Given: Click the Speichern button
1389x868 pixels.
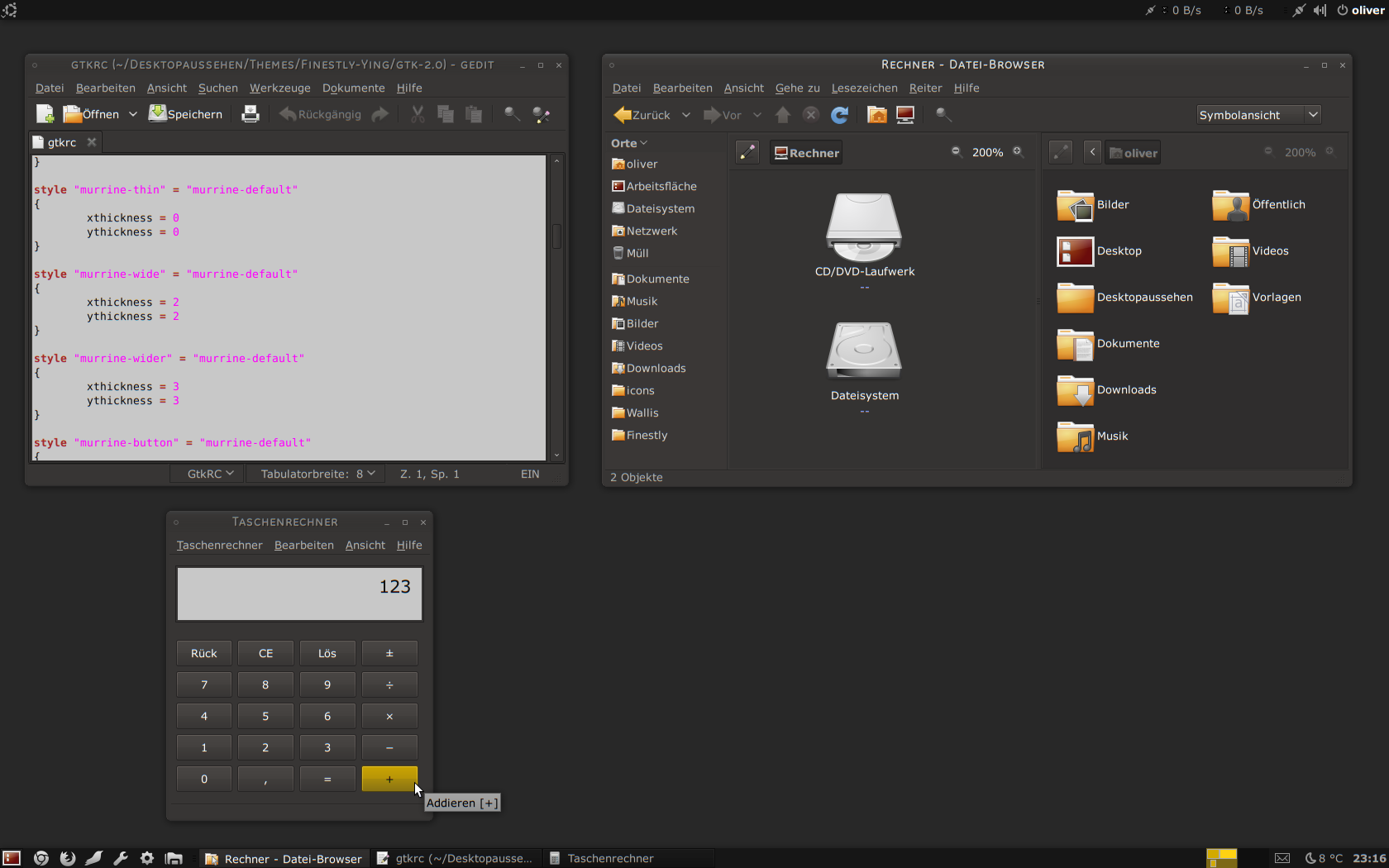Looking at the screenshot, I should pyautogui.click(x=186, y=114).
